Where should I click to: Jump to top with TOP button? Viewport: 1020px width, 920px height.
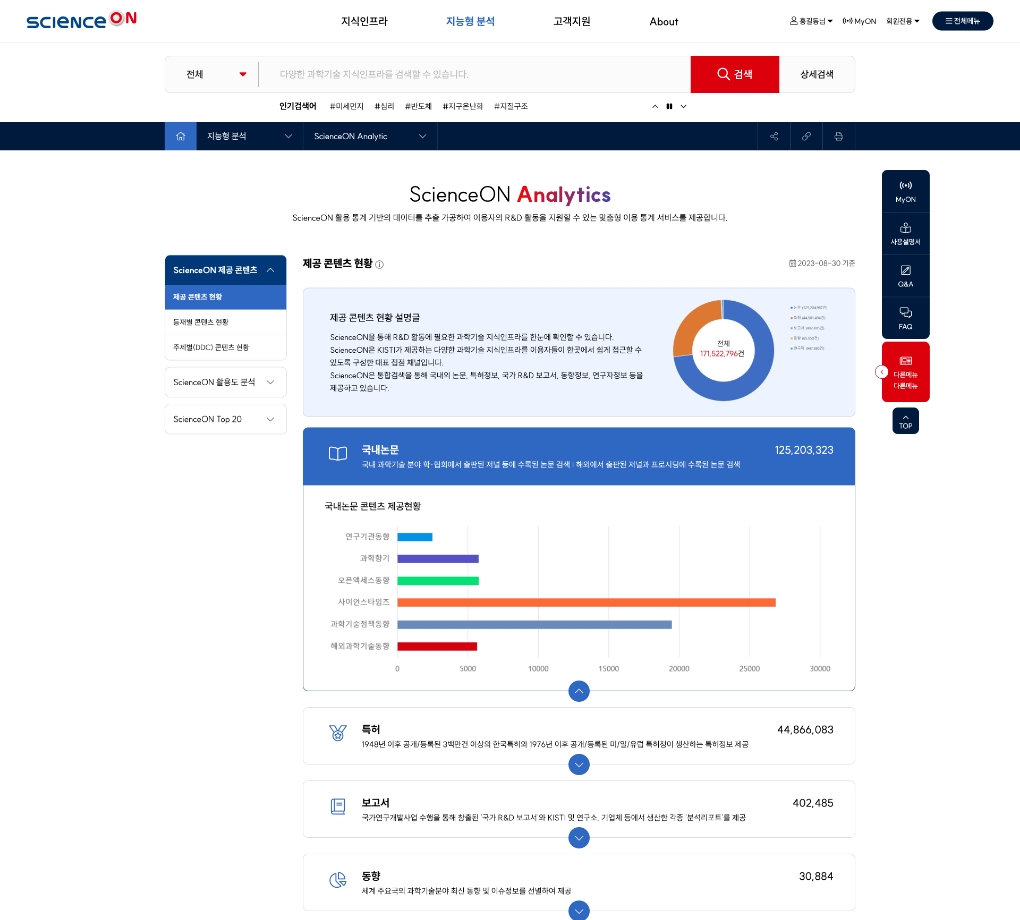pyautogui.click(x=906, y=421)
